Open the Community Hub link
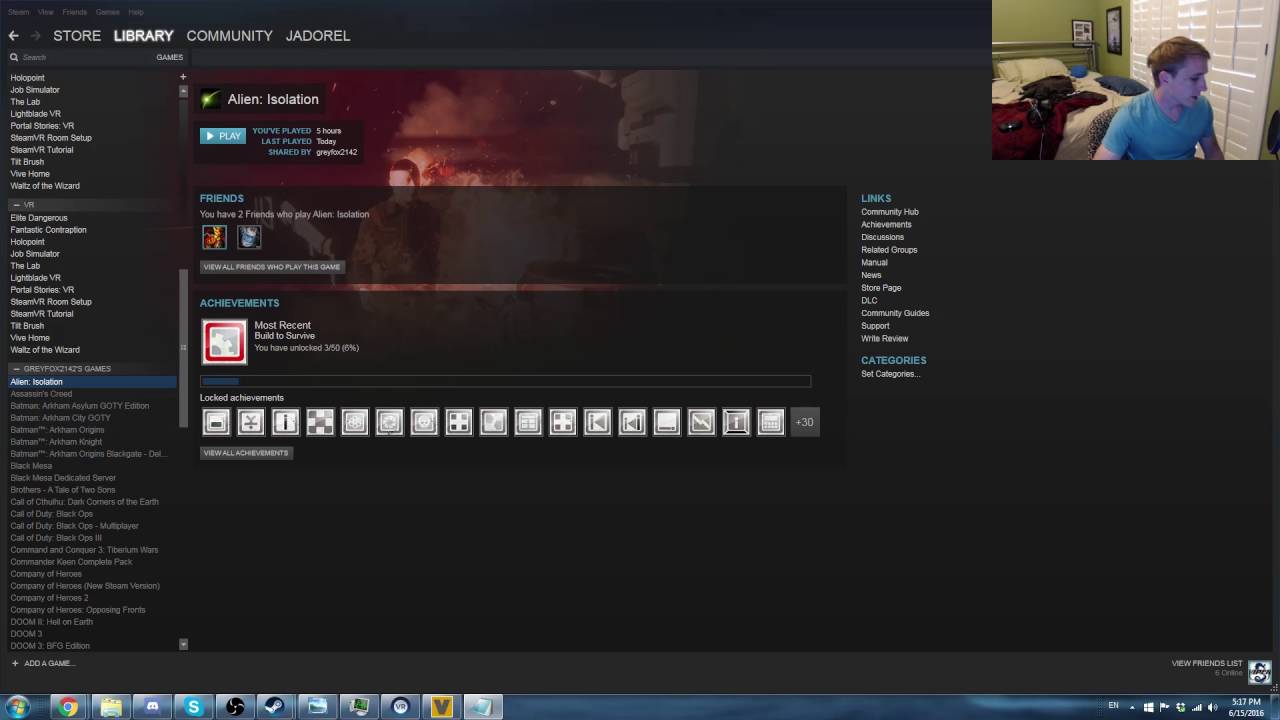 click(x=889, y=212)
